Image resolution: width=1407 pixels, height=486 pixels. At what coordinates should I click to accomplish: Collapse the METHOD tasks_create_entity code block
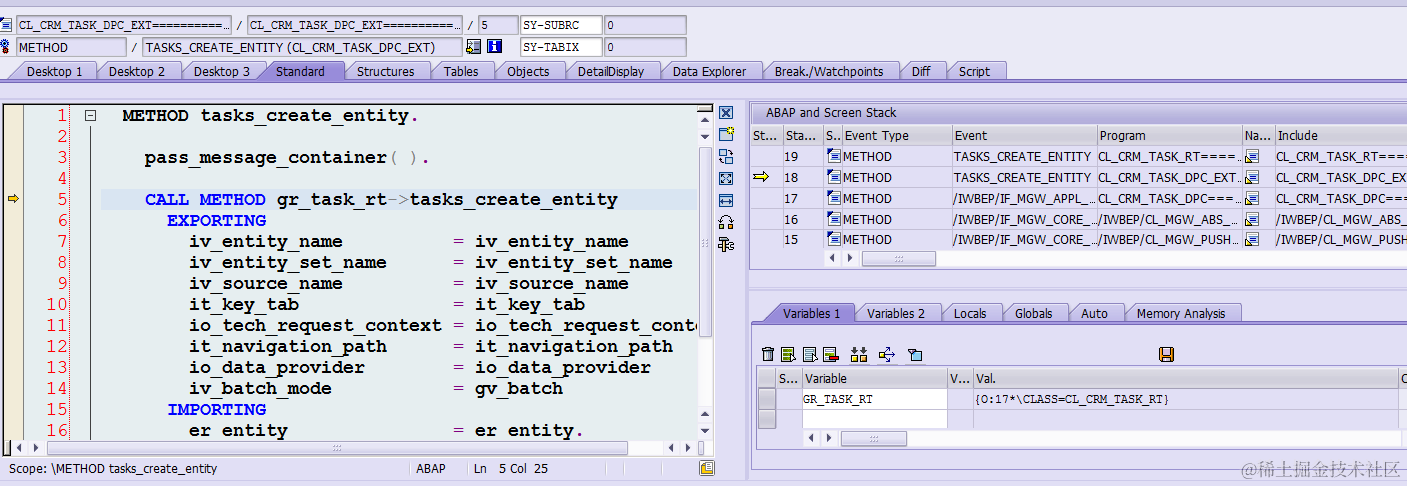pyautogui.click(x=90, y=116)
